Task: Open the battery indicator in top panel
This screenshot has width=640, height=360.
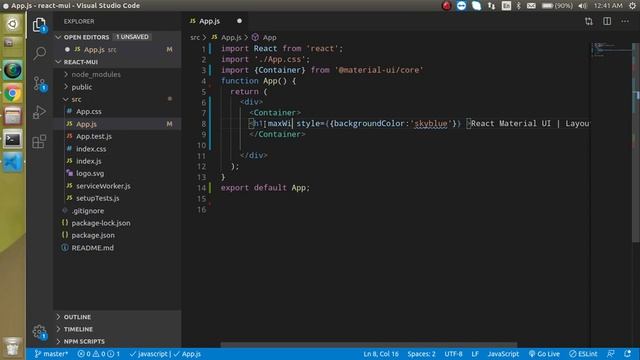Action: 557,6
